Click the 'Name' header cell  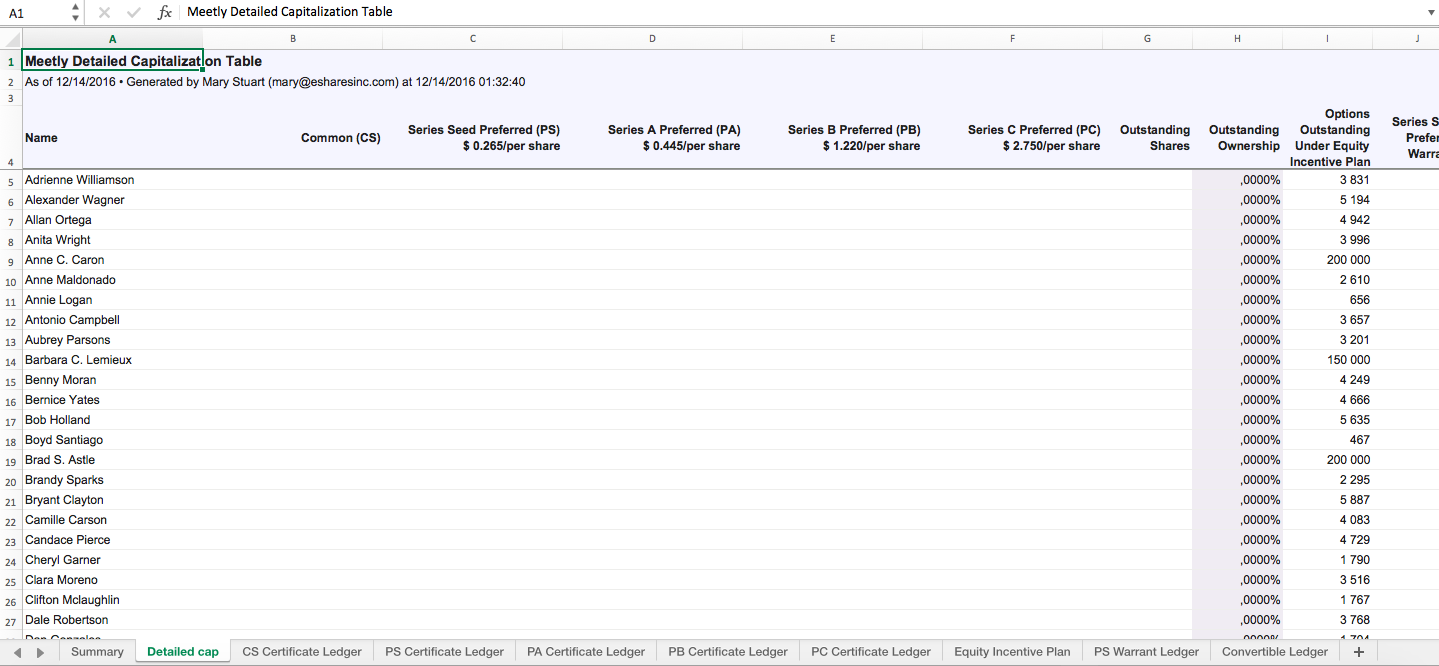[x=112, y=138]
